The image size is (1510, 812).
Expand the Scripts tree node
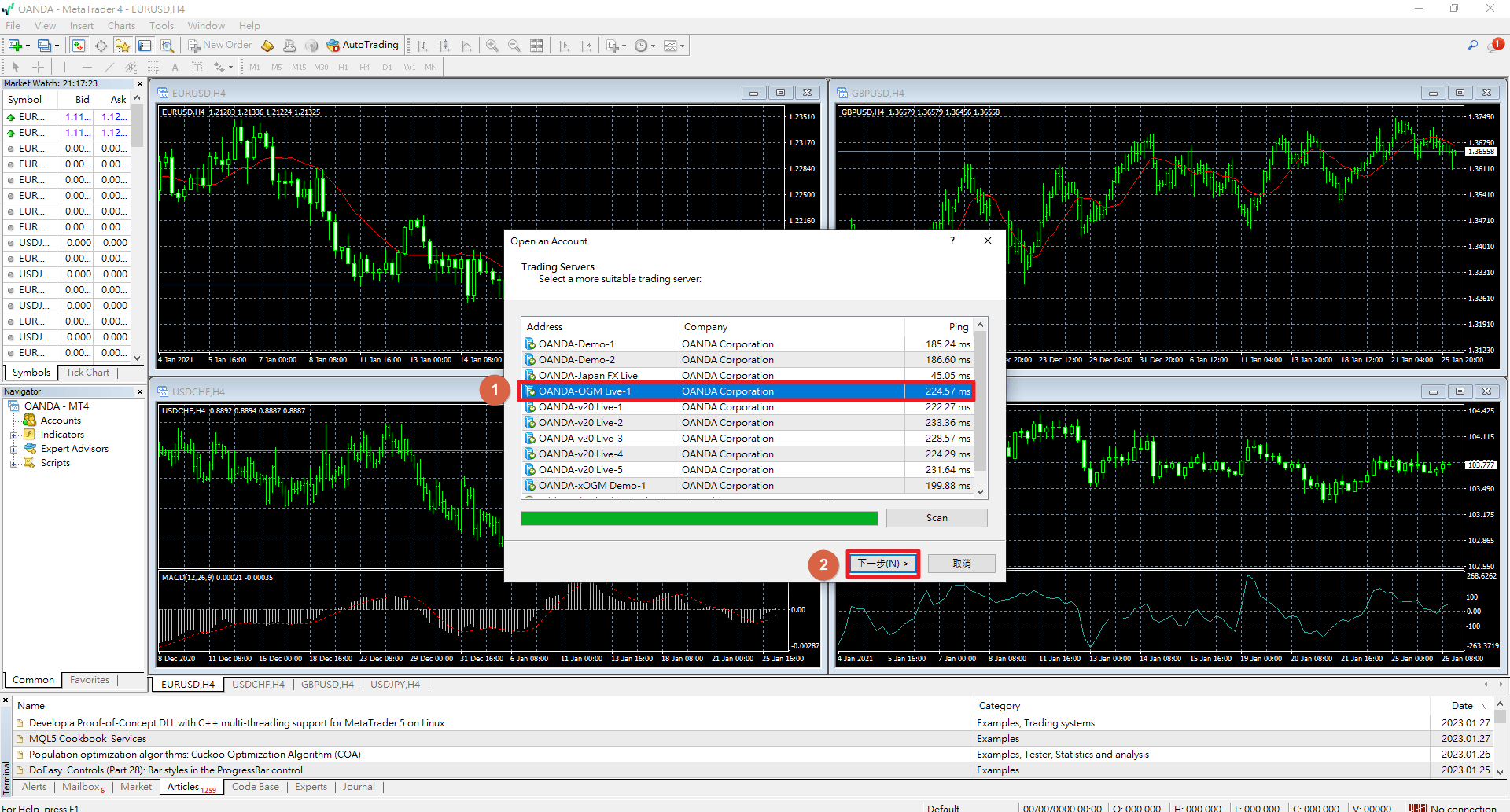click(x=13, y=463)
